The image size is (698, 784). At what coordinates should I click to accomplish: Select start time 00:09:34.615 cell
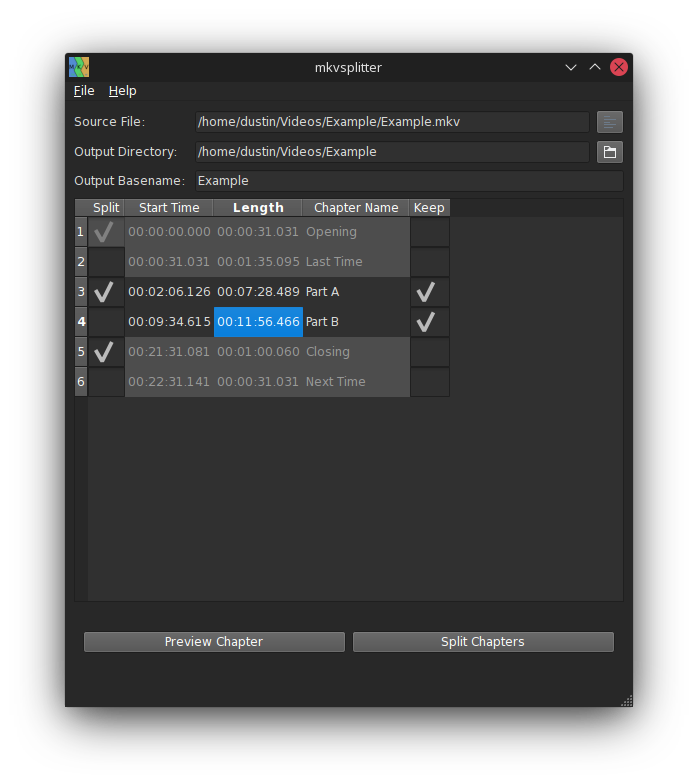tap(169, 322)
